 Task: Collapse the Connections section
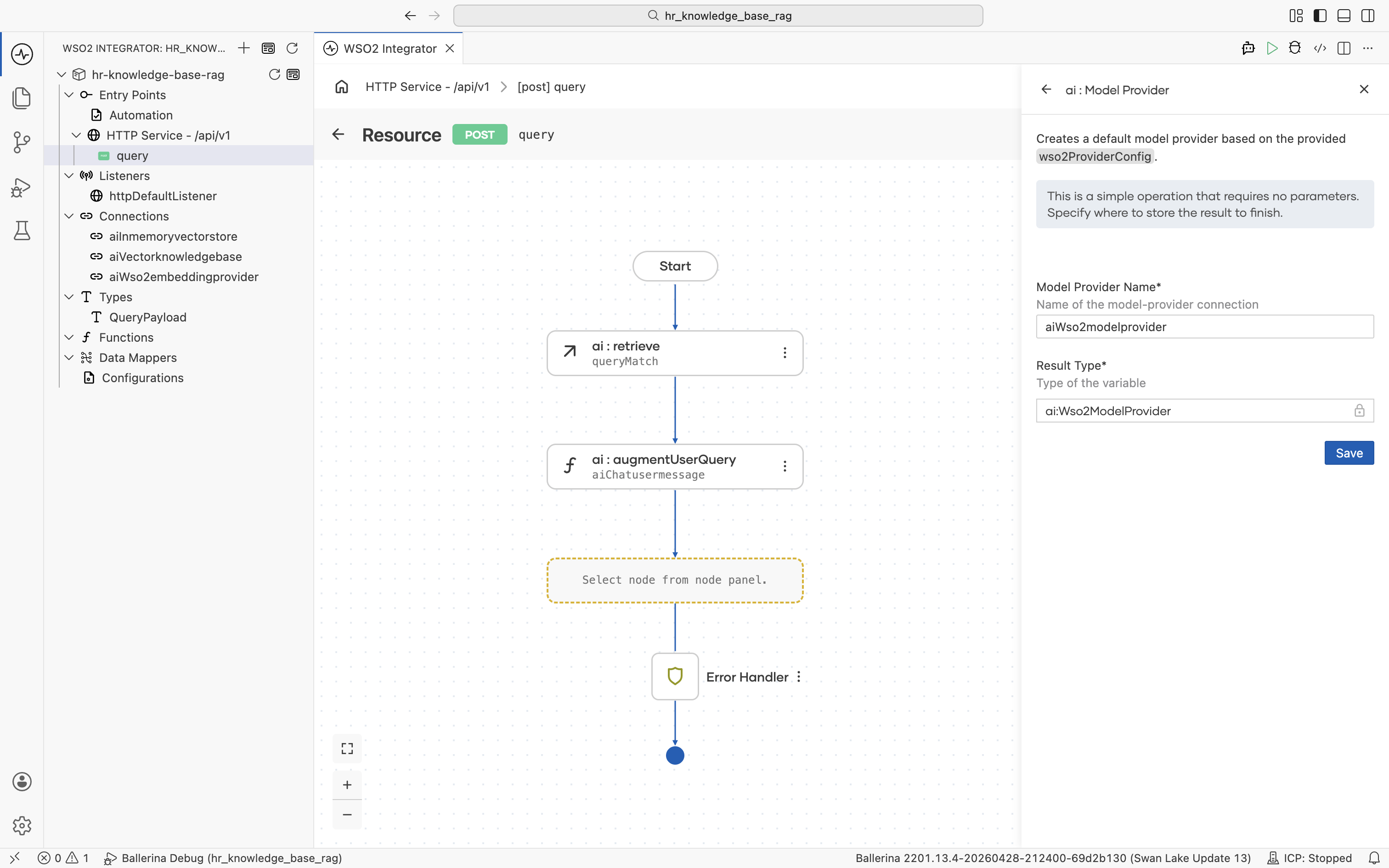[x=69, y=216]
